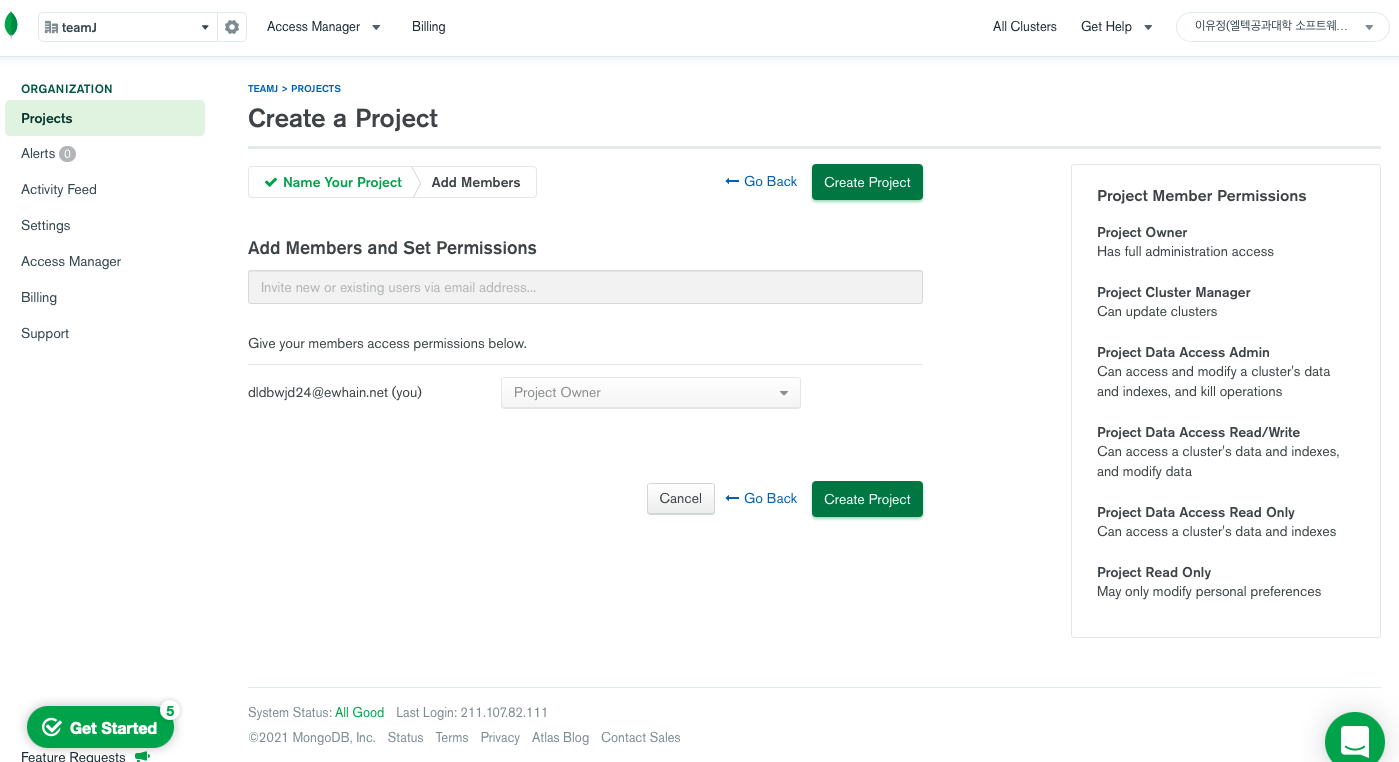The image size is (1399, 762).
Task: Click the Project Cluster Manager permission heading
Action: [1174, 292]
